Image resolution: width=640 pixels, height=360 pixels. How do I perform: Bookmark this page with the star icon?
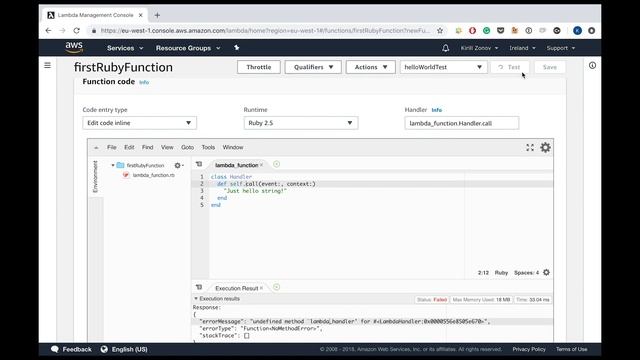coord(440,31)
